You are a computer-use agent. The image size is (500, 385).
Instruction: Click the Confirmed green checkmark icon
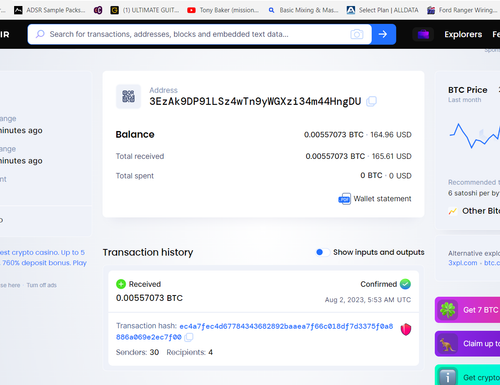[405, 284]
